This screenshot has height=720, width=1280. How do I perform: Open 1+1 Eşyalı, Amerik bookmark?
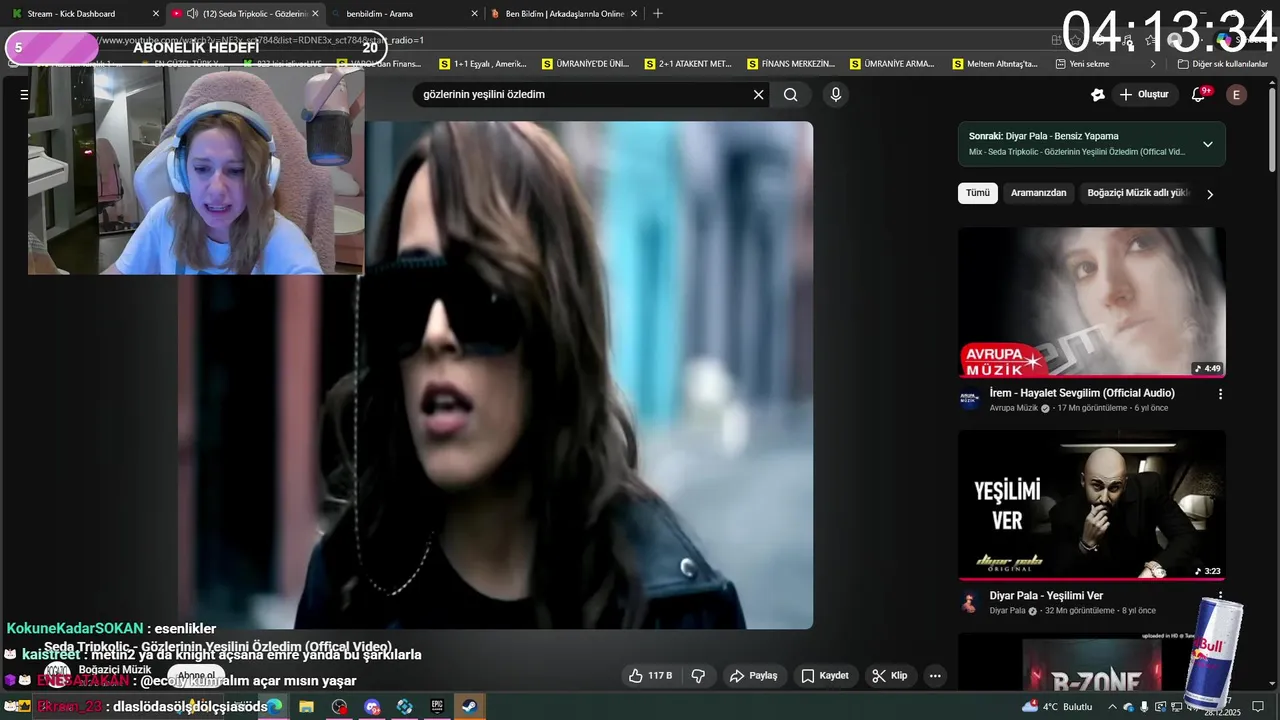pos(484,64)
